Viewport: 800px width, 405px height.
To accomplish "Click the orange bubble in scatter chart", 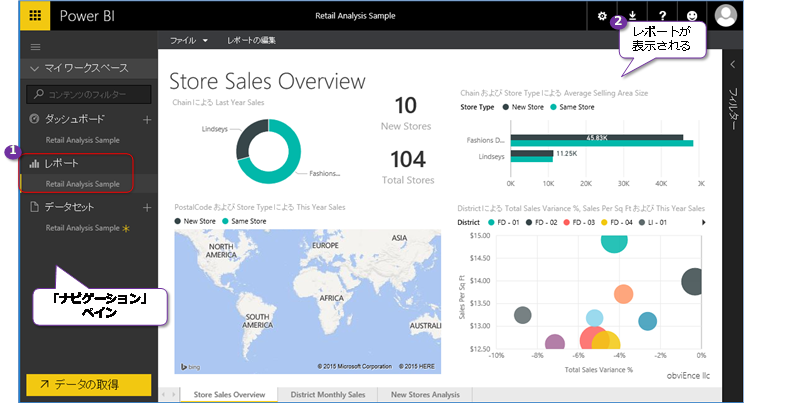I will [x=623, y=294].
